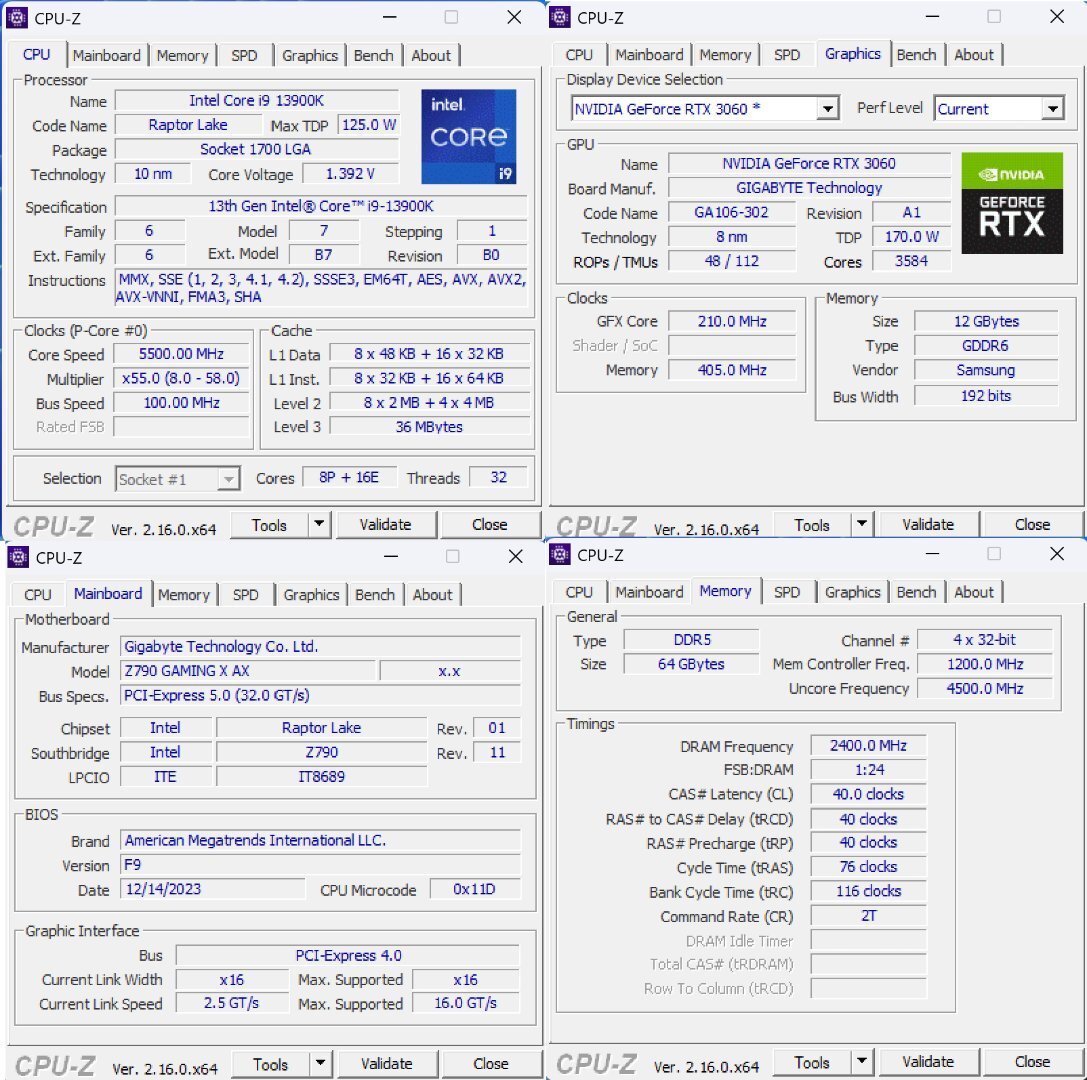Screen dimensions: 1087x1080
Task: Click the Close button in the Memory tab window
Action: (x=1032, y=1061)
